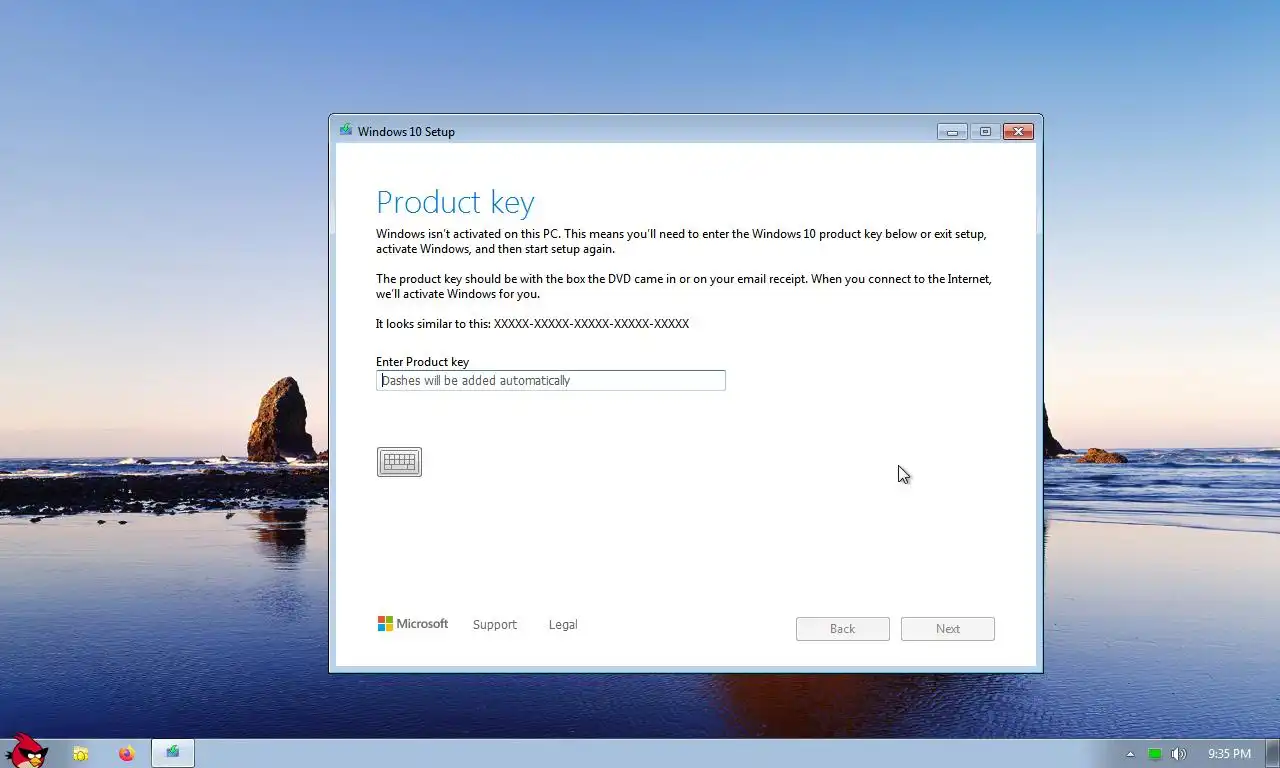Minimize the Windows 10 Setup window
Viewport: 1280px width, 768px height.
tap(952, 131)
